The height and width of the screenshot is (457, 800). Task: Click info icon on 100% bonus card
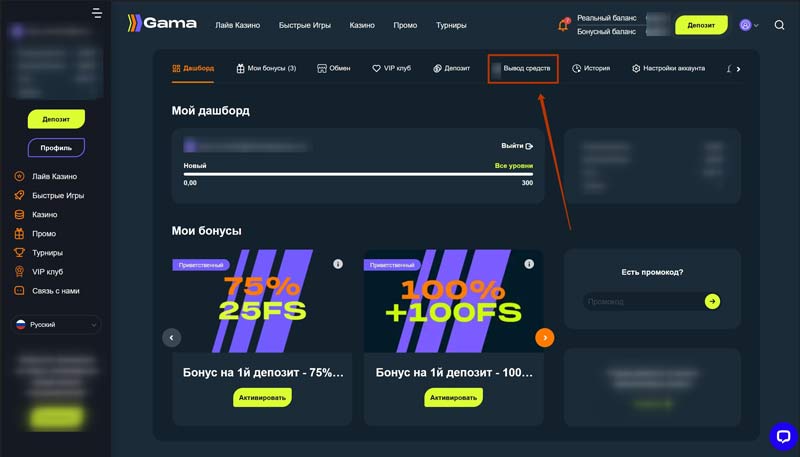[529, 264]
